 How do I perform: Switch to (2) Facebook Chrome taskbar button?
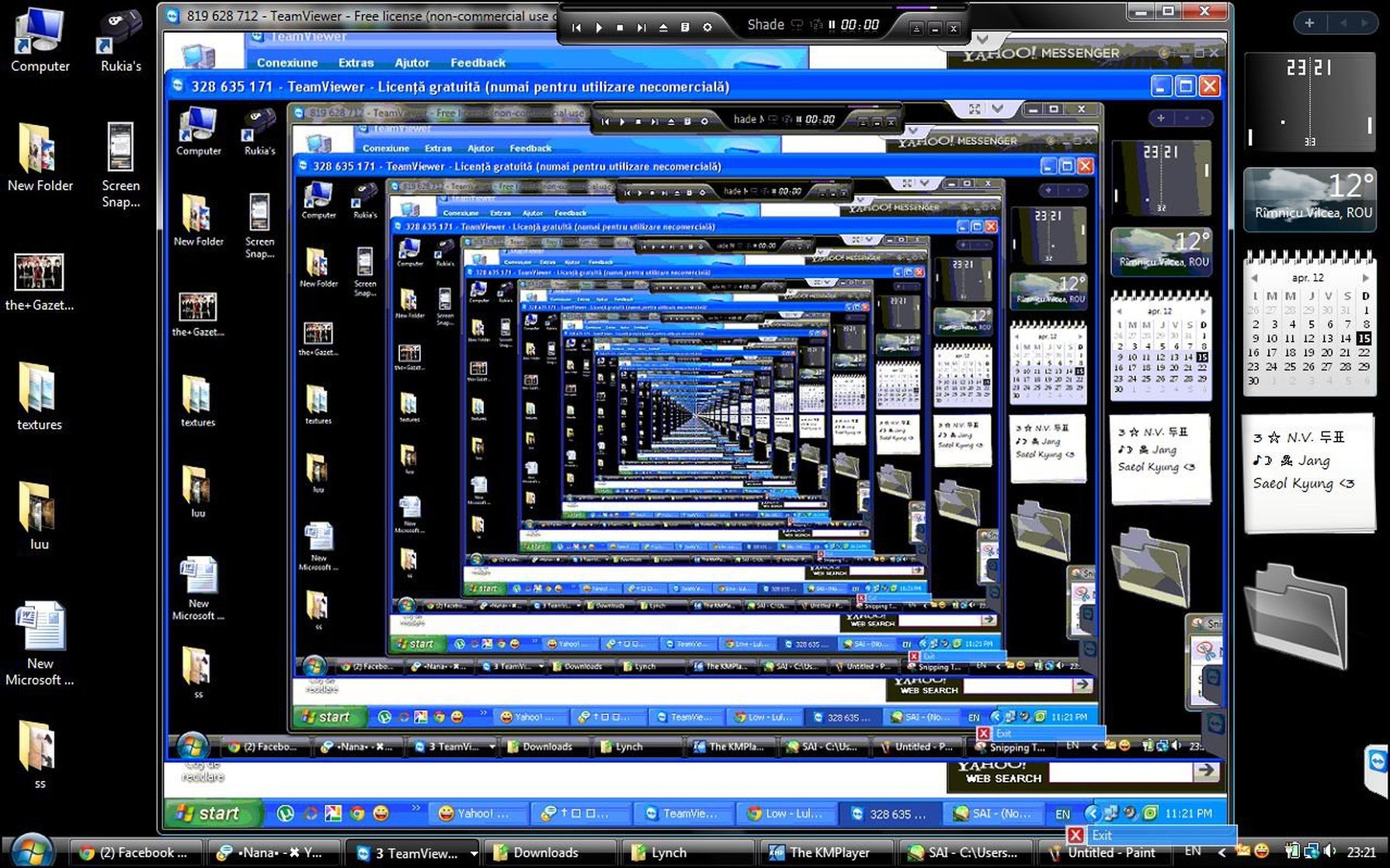(136, 852)
